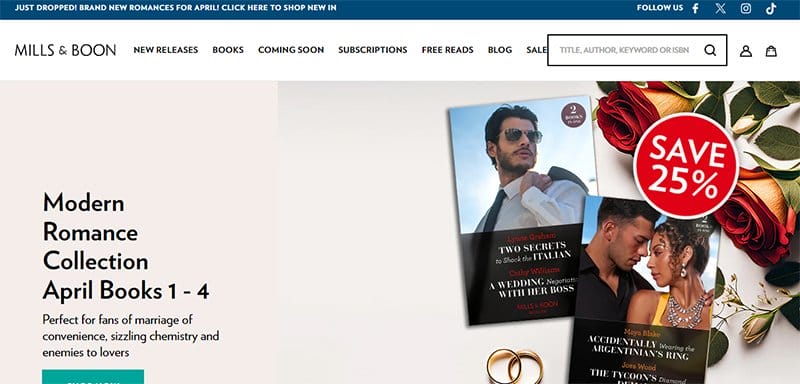
Task: Click the Modern Romance Collection heading
Action: pyautogui.click(x=126, y=247)
